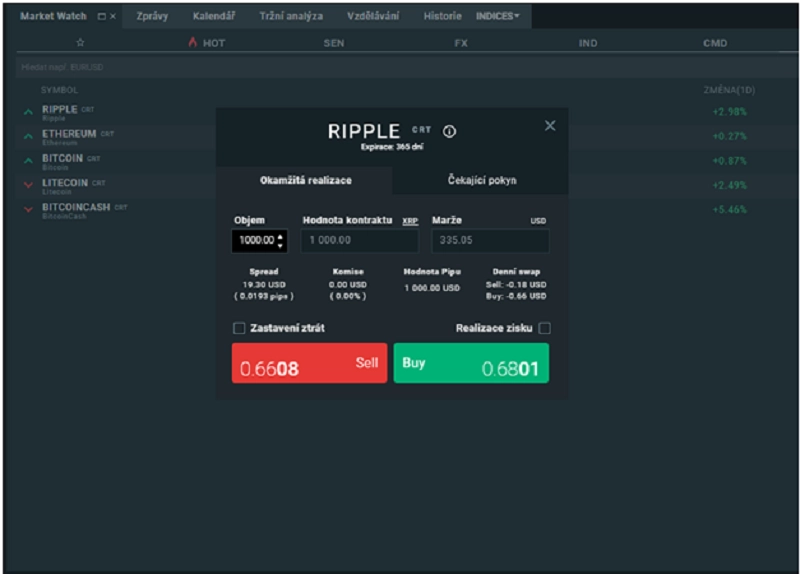The width and height of the screenshot is (800, 574).
Task: Toggle the XRP currency link
Action: [410, 221]
